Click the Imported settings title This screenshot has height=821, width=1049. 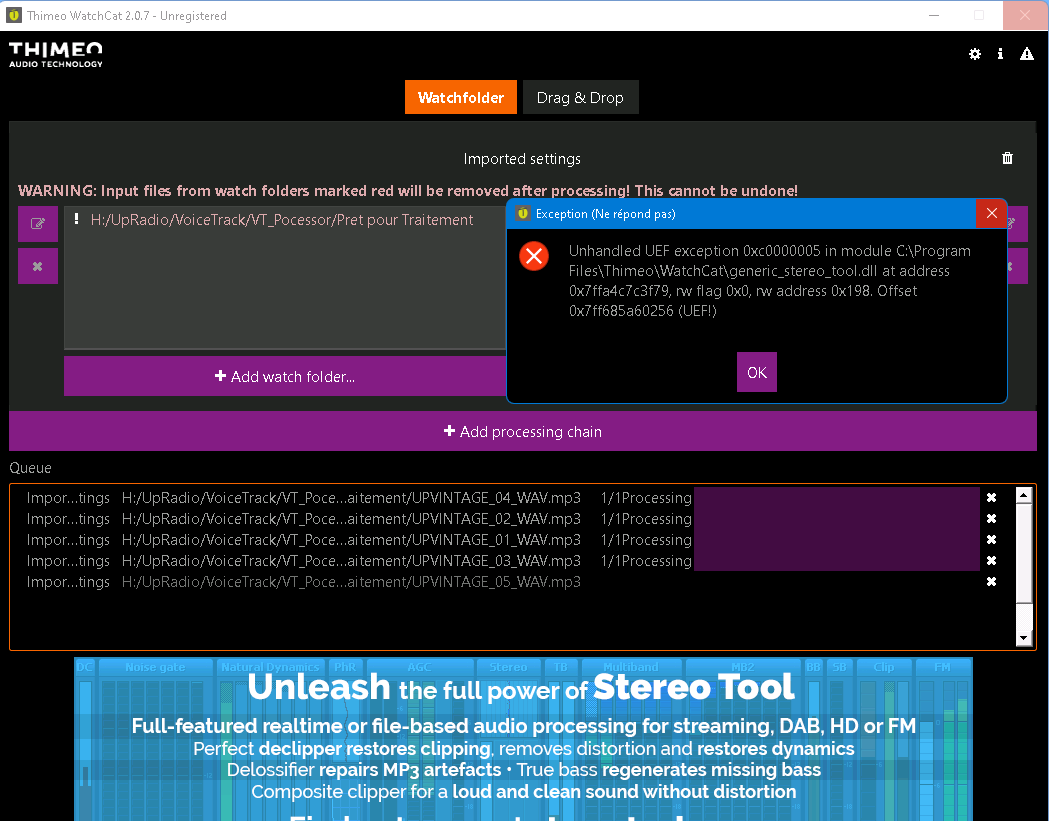pos(522,159)
